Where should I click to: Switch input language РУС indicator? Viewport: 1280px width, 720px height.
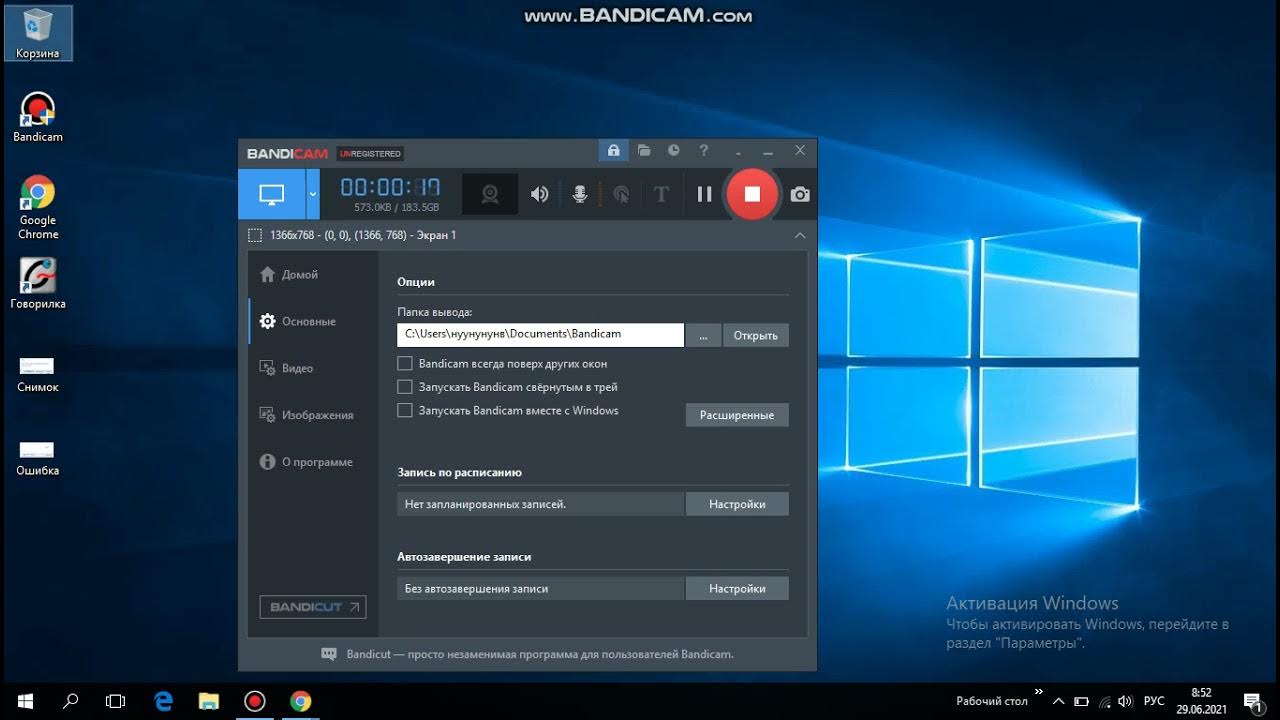(1154, 701)
